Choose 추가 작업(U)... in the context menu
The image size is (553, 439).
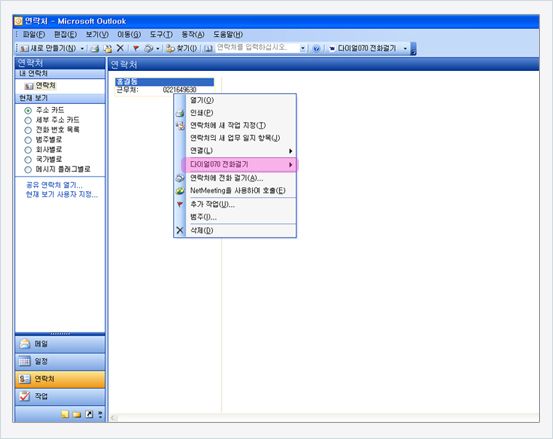235,204
